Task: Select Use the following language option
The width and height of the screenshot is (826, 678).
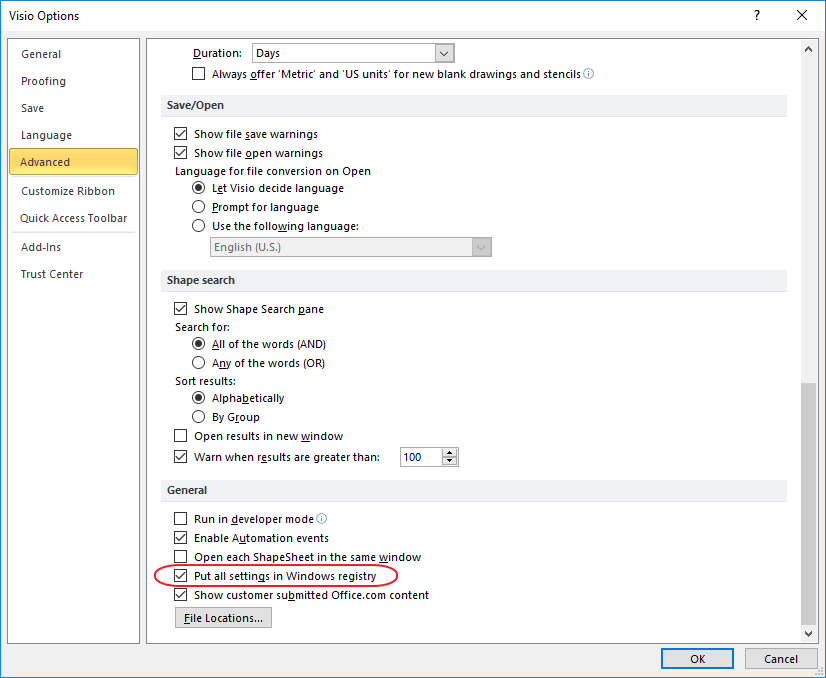Action: [199, 226]
